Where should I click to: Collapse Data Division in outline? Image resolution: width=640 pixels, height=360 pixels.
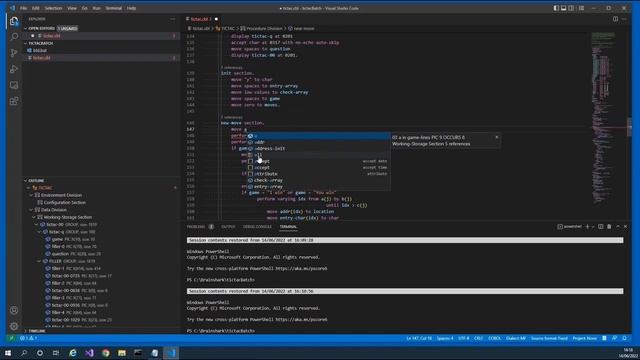pyautogui.click(x=31, y=210)
